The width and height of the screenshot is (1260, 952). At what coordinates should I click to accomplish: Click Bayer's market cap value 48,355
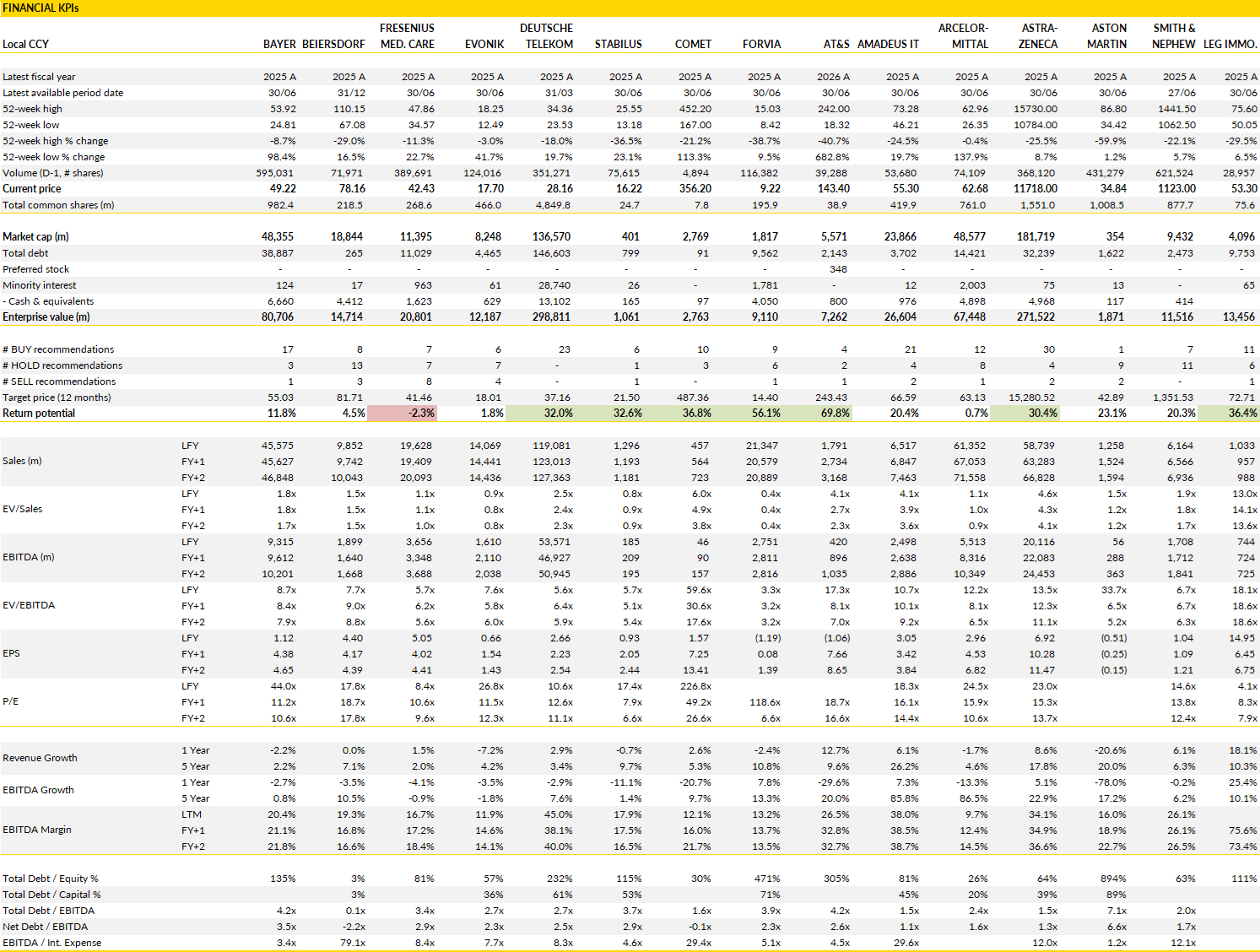tap(278, 237)
